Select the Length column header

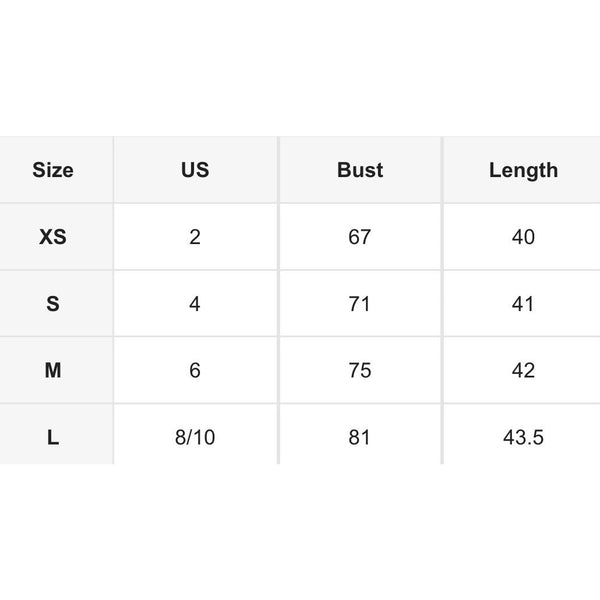pos(523,170)
